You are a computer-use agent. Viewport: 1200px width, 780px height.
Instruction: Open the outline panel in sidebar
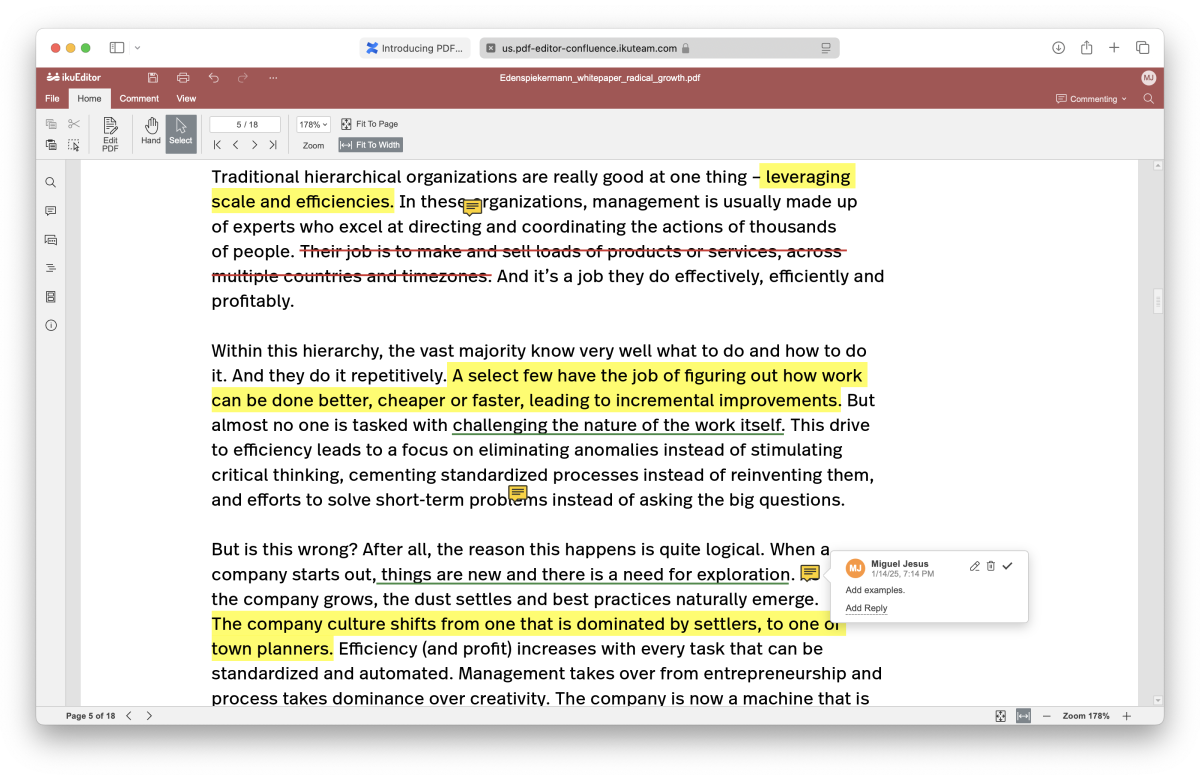(51, 268)
